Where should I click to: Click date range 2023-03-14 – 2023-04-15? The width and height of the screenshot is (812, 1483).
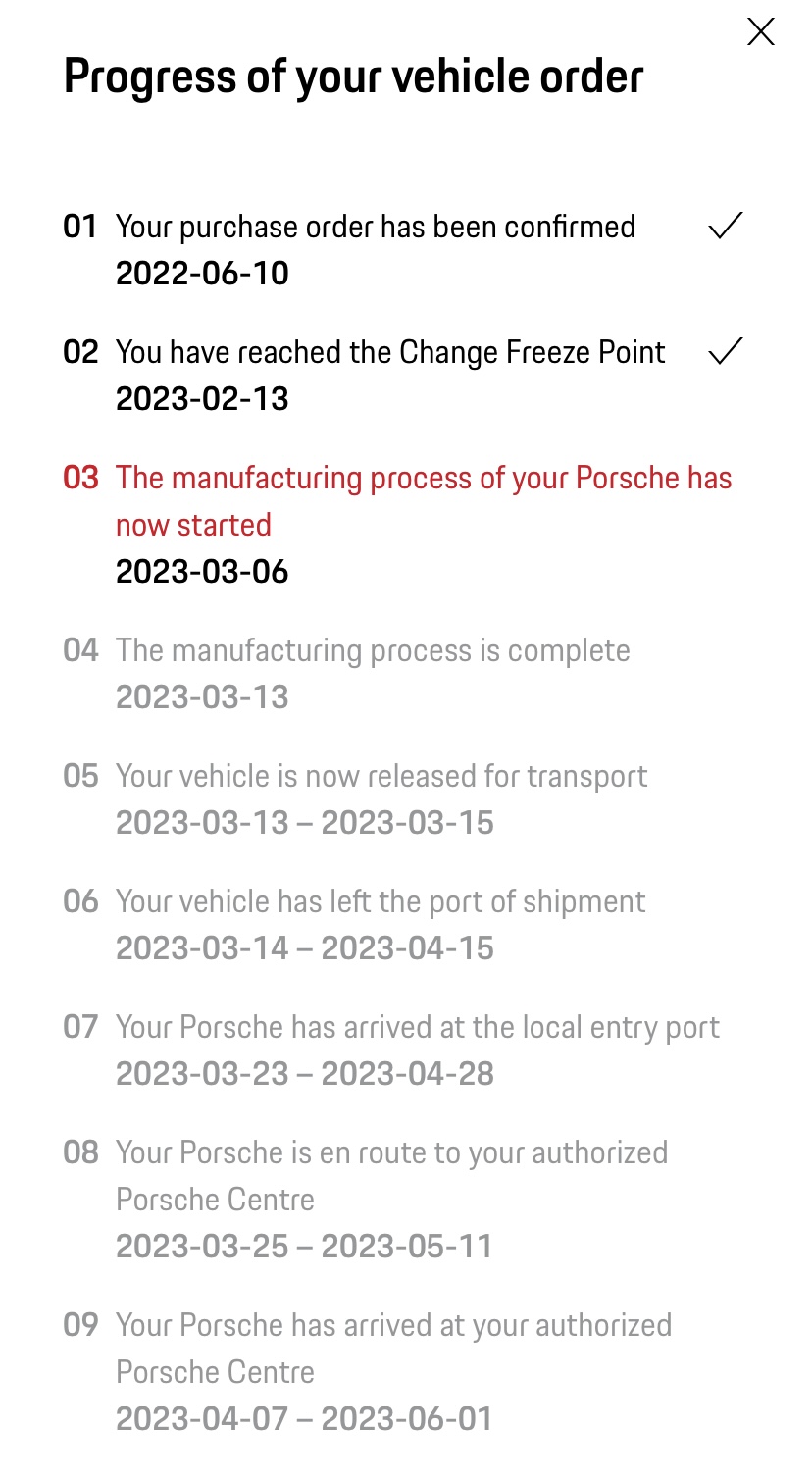[x=304, y=948]
